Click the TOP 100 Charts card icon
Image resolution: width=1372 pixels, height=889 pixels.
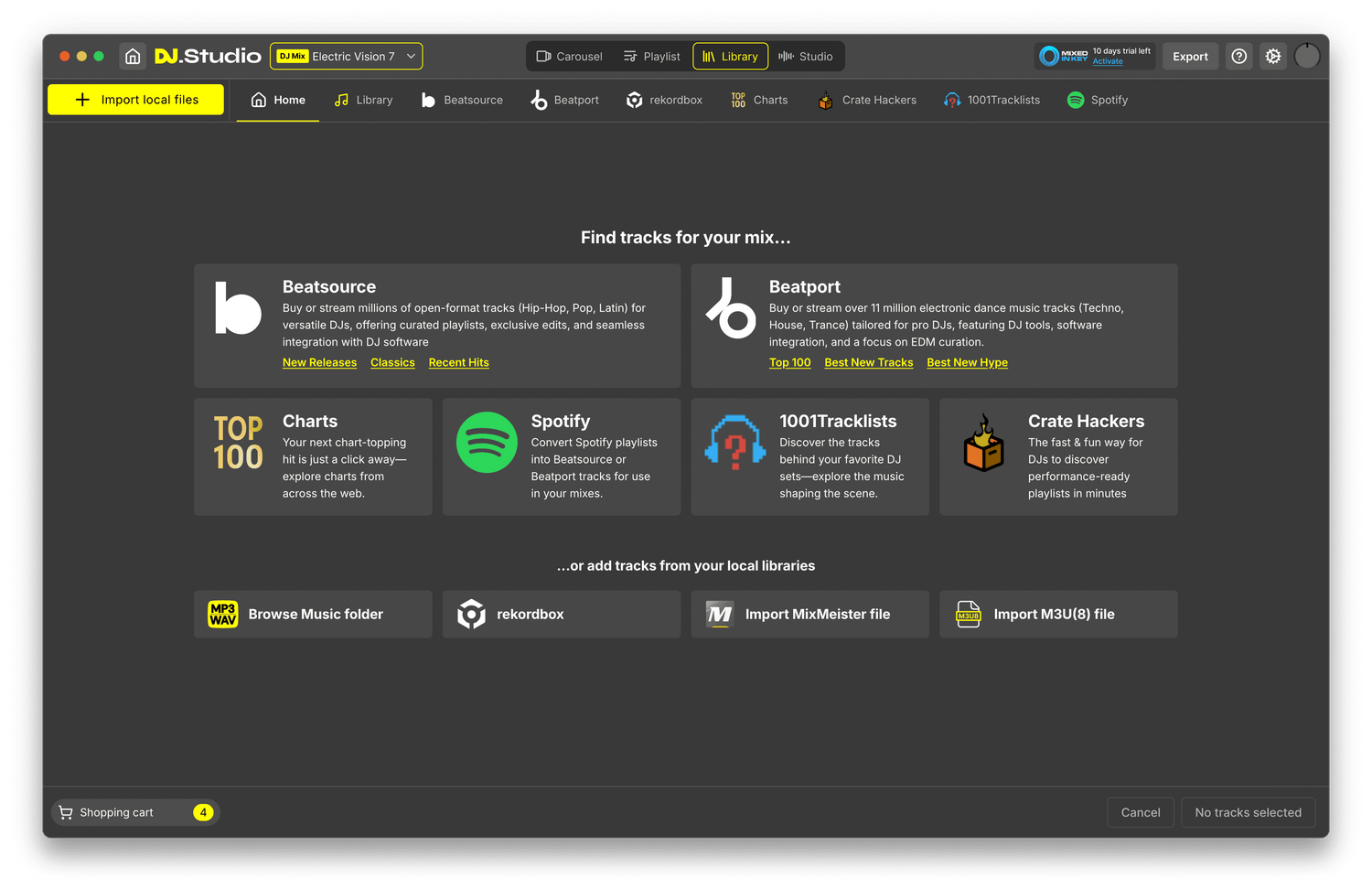click(238, 443)
